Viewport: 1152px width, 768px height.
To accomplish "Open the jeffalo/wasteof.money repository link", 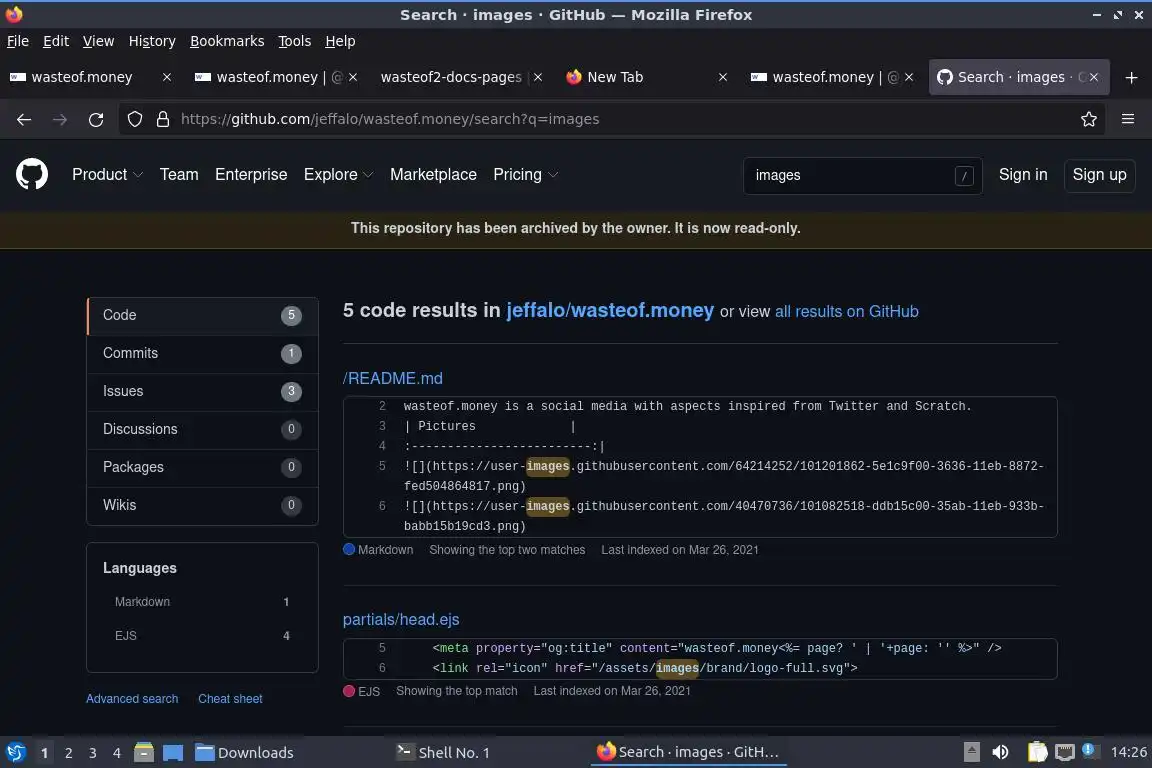I will tap(610, 311).
